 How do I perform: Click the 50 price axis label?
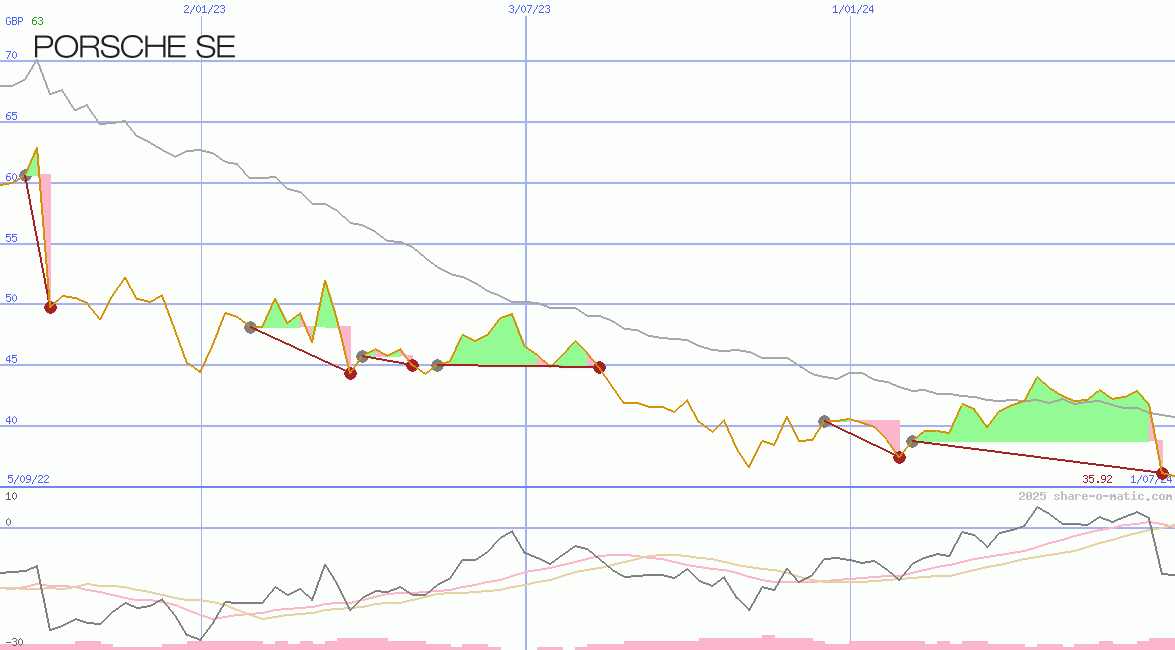(11, 298)
